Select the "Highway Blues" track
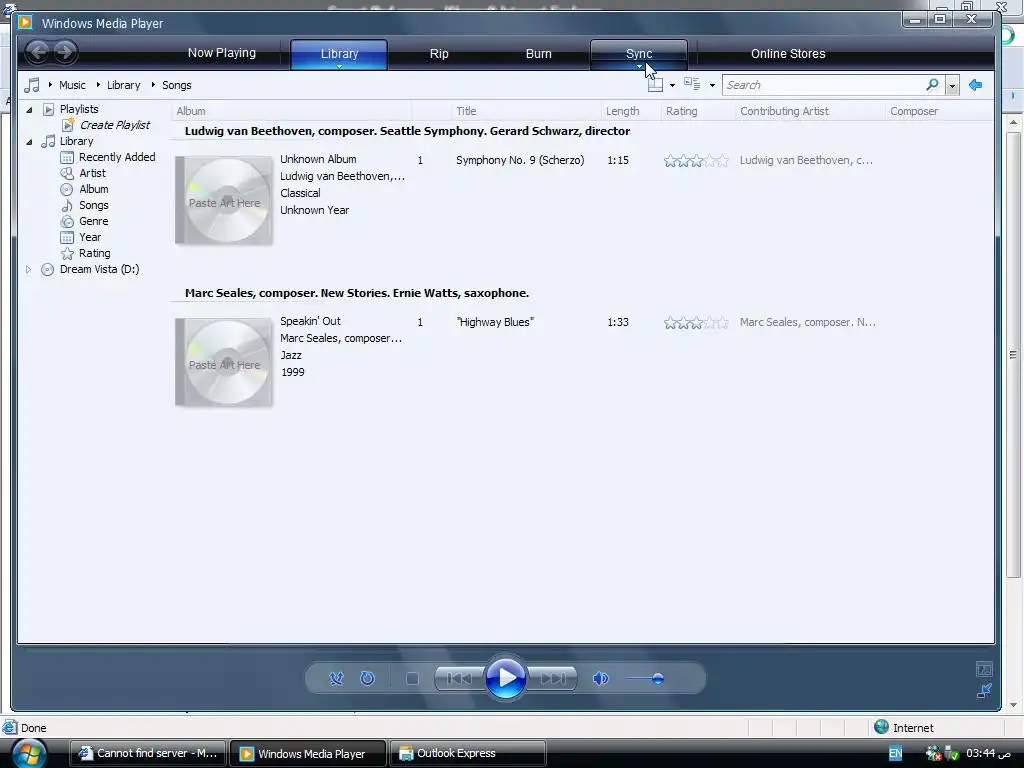 click(x=495, y=322)
